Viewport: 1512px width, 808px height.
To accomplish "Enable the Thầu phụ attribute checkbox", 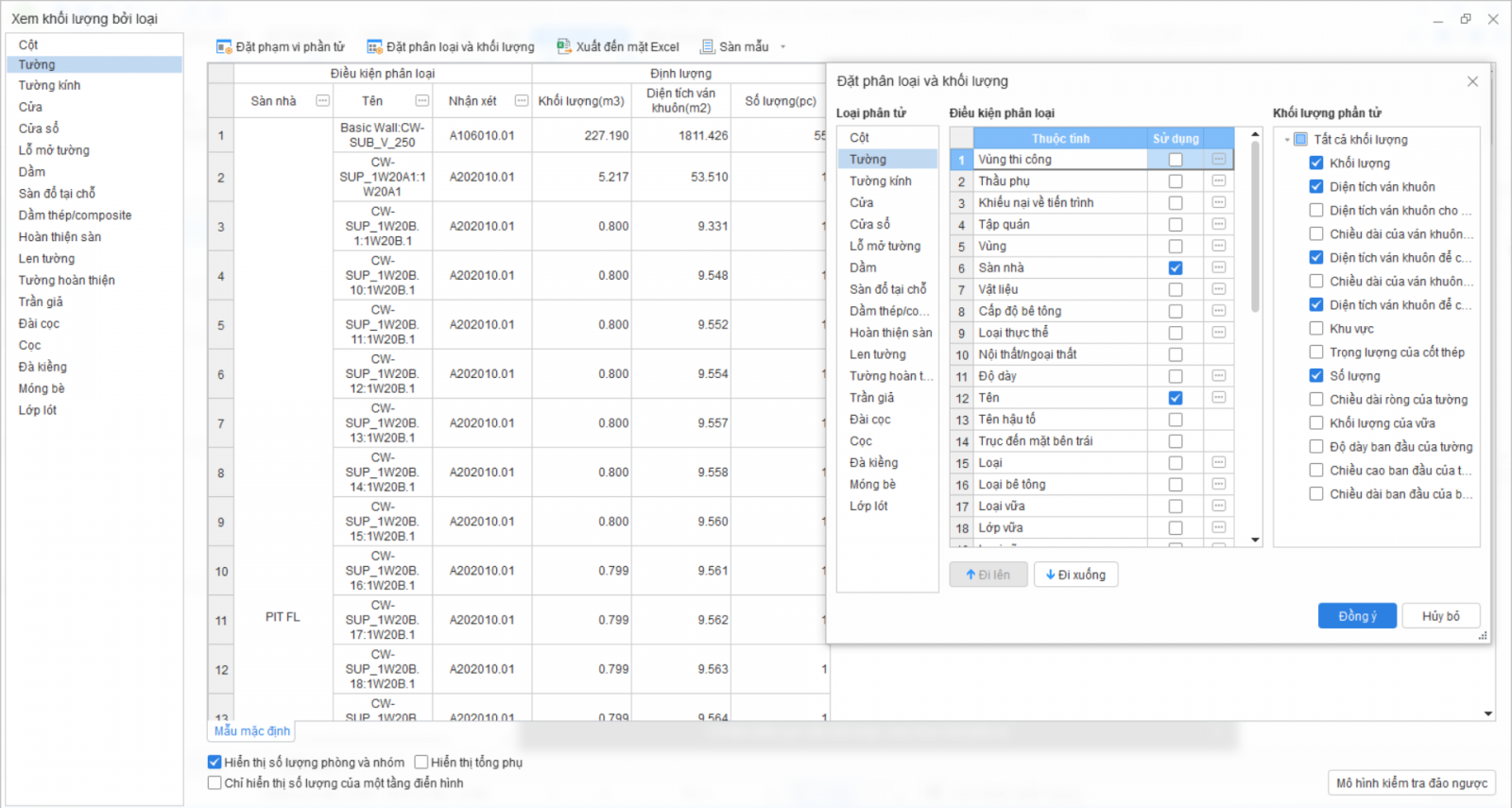I will pos(1176,181).
